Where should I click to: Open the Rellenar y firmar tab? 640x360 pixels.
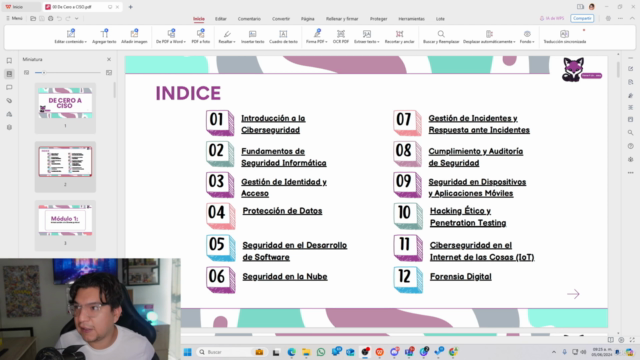(x=342, y=19)
